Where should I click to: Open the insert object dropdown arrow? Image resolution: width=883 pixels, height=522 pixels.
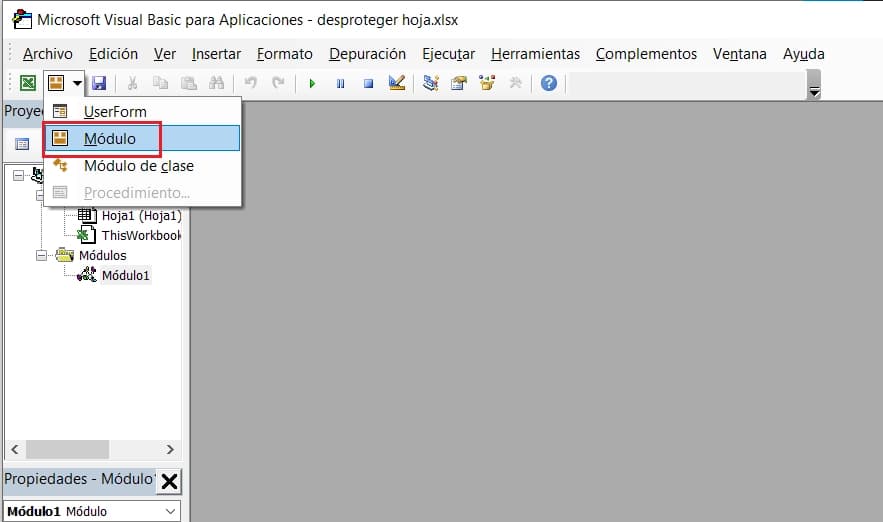click(77, 83)
